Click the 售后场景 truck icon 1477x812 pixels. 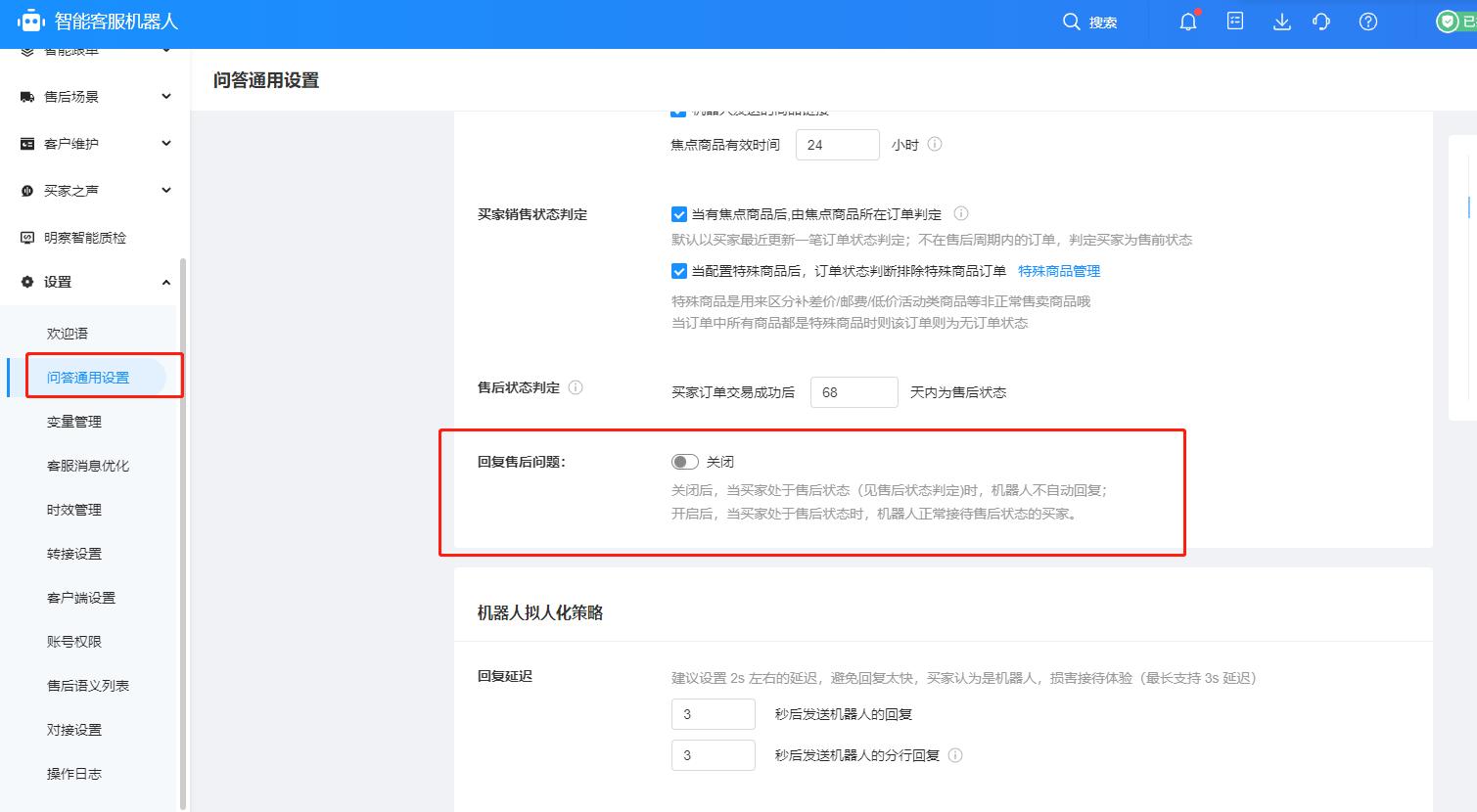pos(27,97)
